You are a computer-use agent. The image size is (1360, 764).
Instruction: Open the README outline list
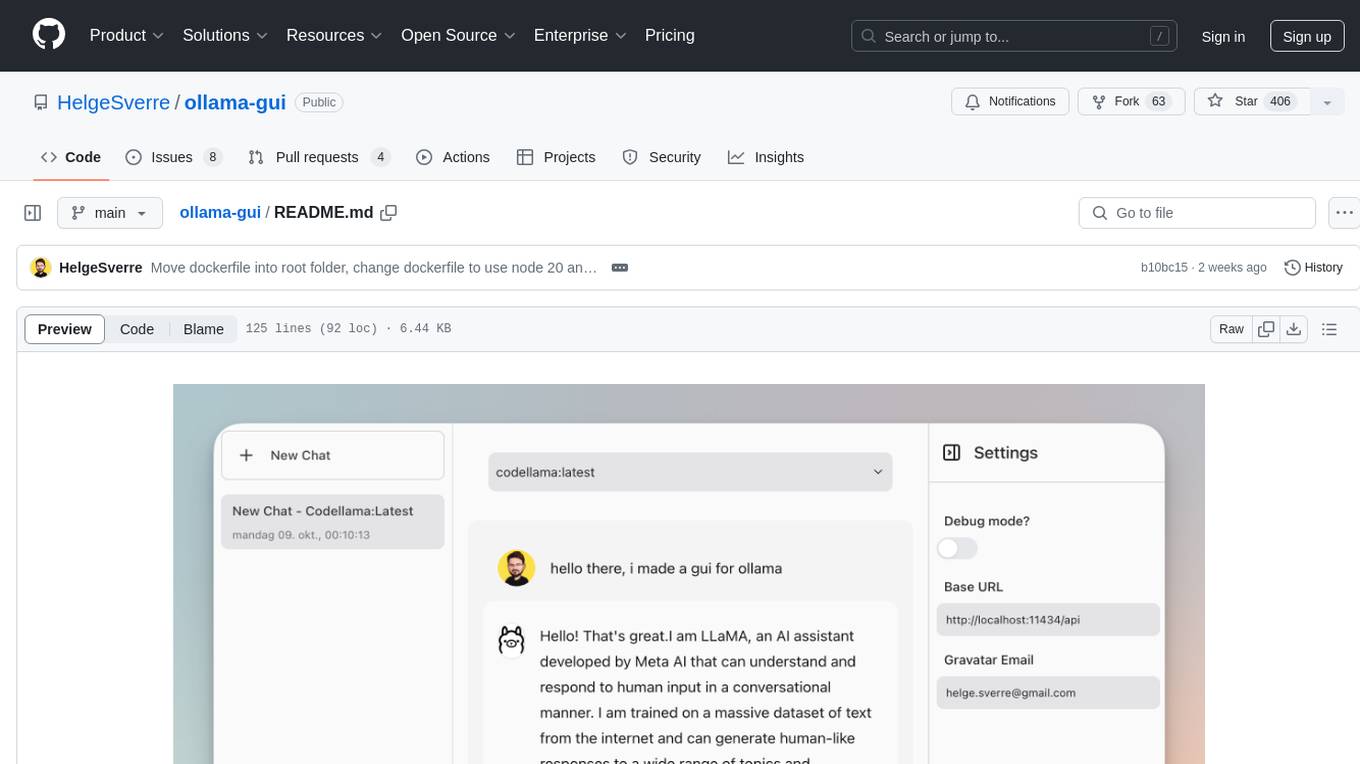click(1329, 329)
